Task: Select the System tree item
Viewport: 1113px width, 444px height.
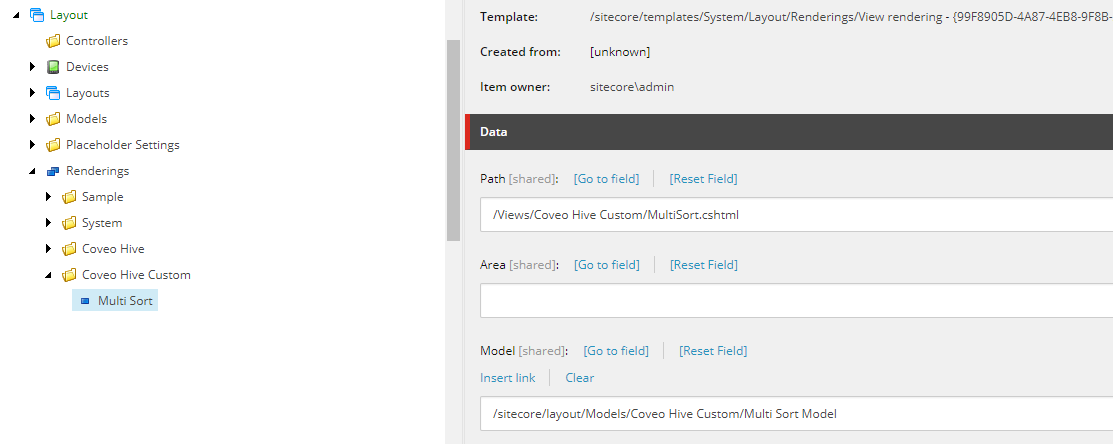Action: (x=102, y=223)
